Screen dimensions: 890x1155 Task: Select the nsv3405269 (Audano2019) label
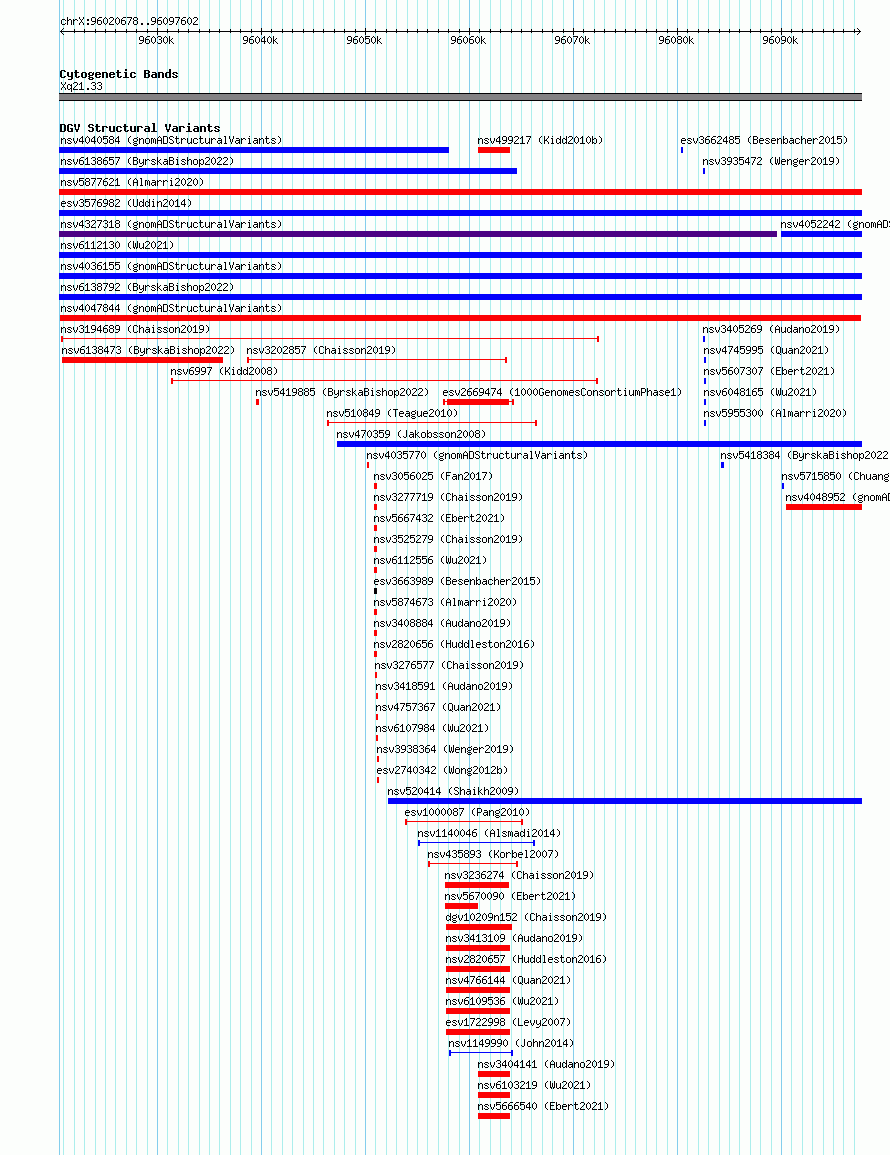pyautogui.click(x=771, y=329)
